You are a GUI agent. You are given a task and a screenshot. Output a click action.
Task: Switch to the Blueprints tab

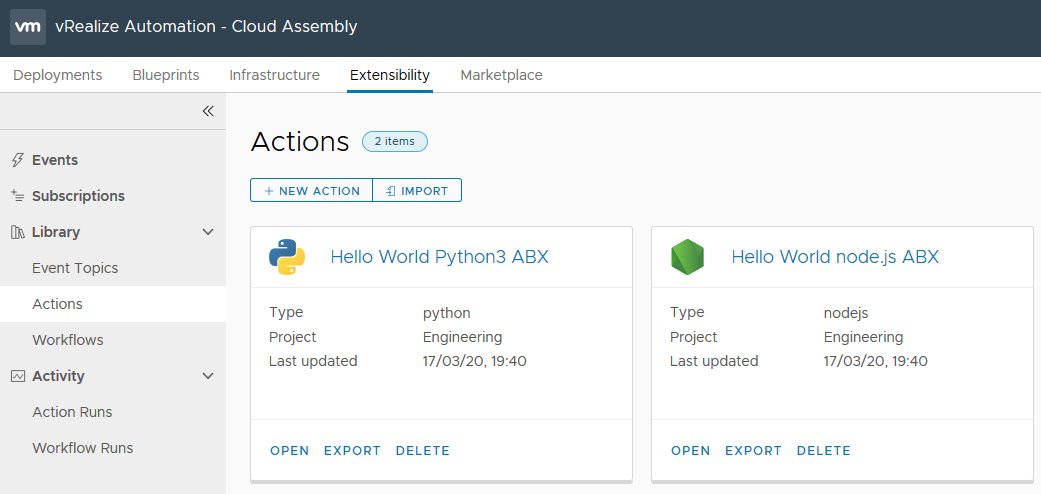tap(166, 75)
